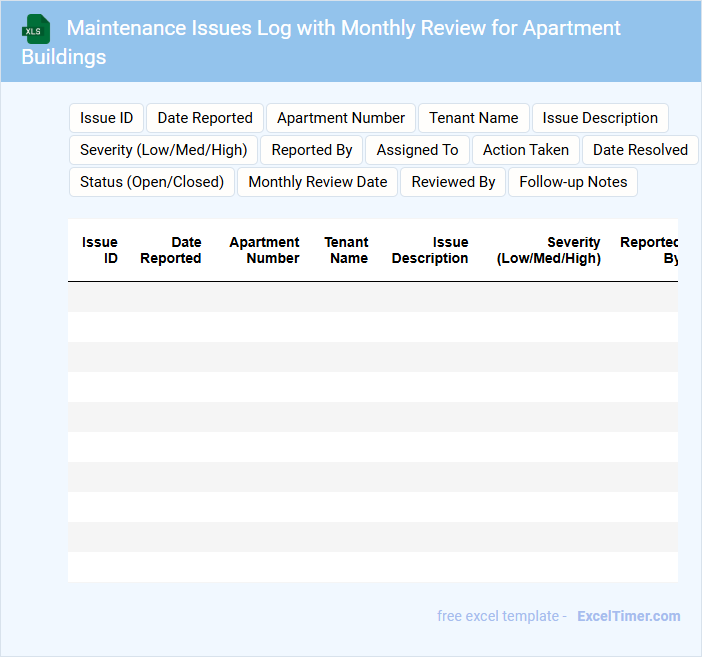This screenshot has height=657, width=702.
Task: Click the Apartment Number column header
Action: click(x=264, y=250)
